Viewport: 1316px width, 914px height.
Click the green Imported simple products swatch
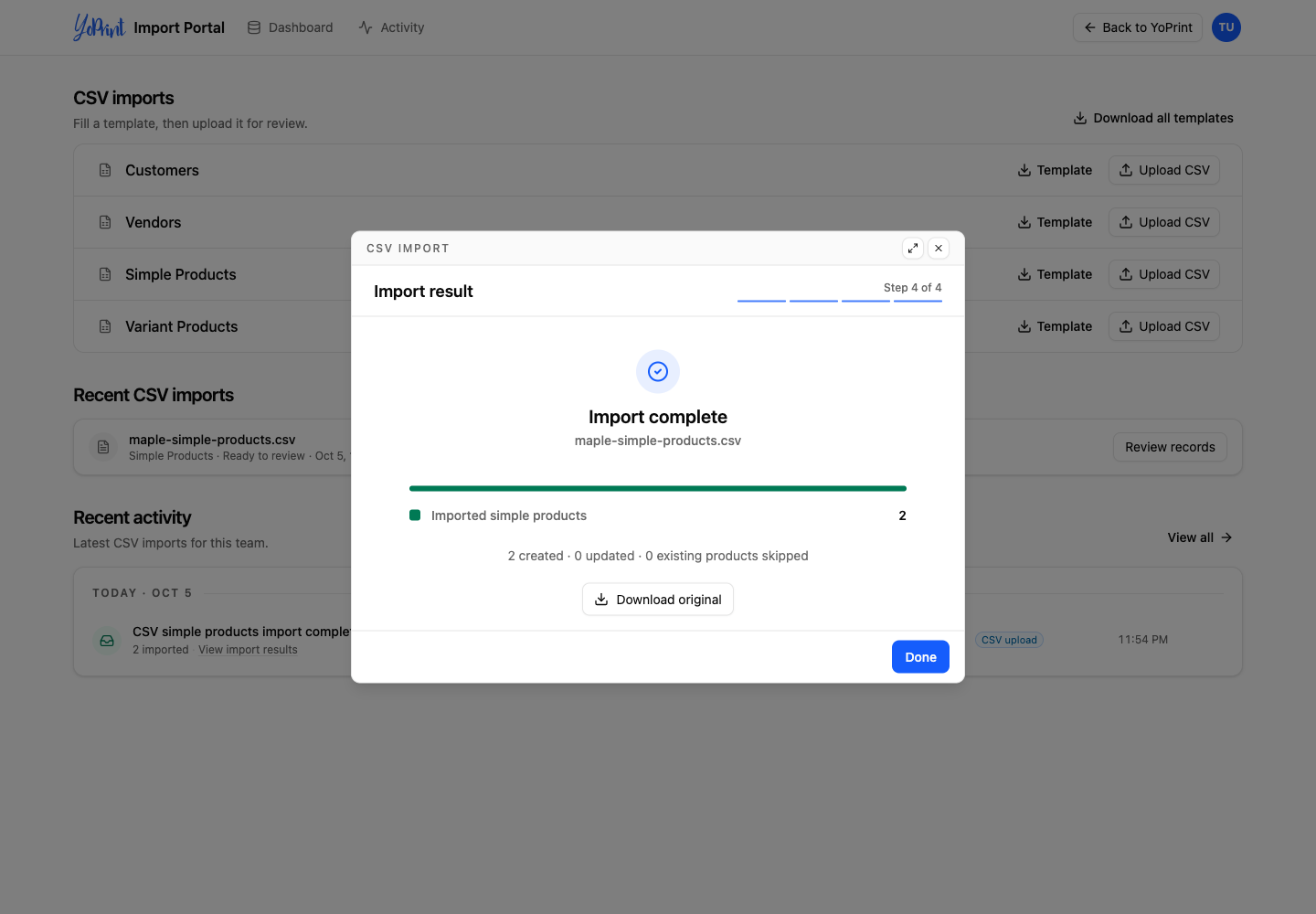[415, 515]
